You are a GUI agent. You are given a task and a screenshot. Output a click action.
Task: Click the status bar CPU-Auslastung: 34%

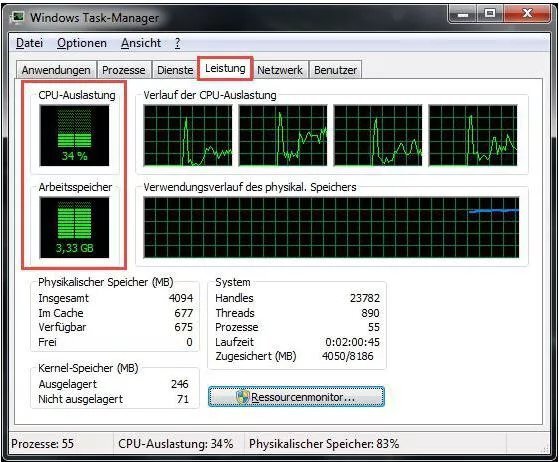176,444
